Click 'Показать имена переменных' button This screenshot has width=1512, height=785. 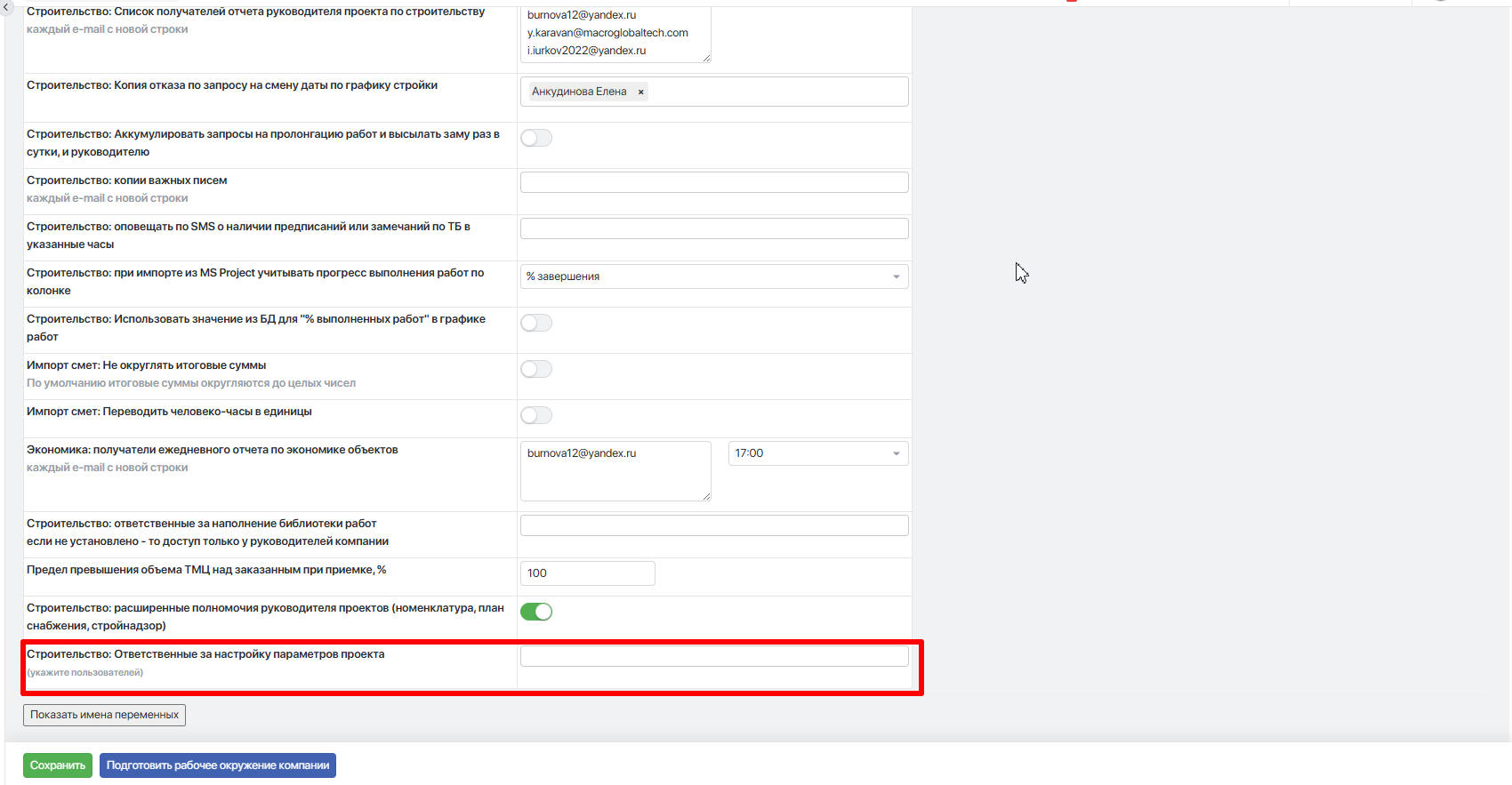click(x=104, y=715)
